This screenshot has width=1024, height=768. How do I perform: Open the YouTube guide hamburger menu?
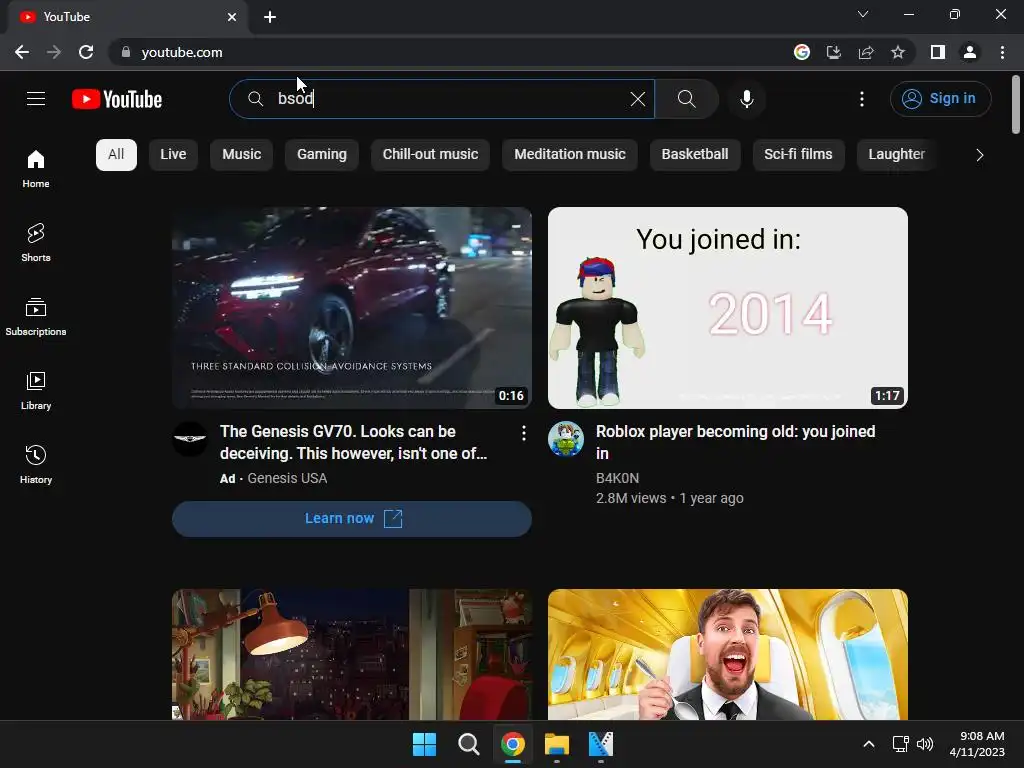pos(36,99)
